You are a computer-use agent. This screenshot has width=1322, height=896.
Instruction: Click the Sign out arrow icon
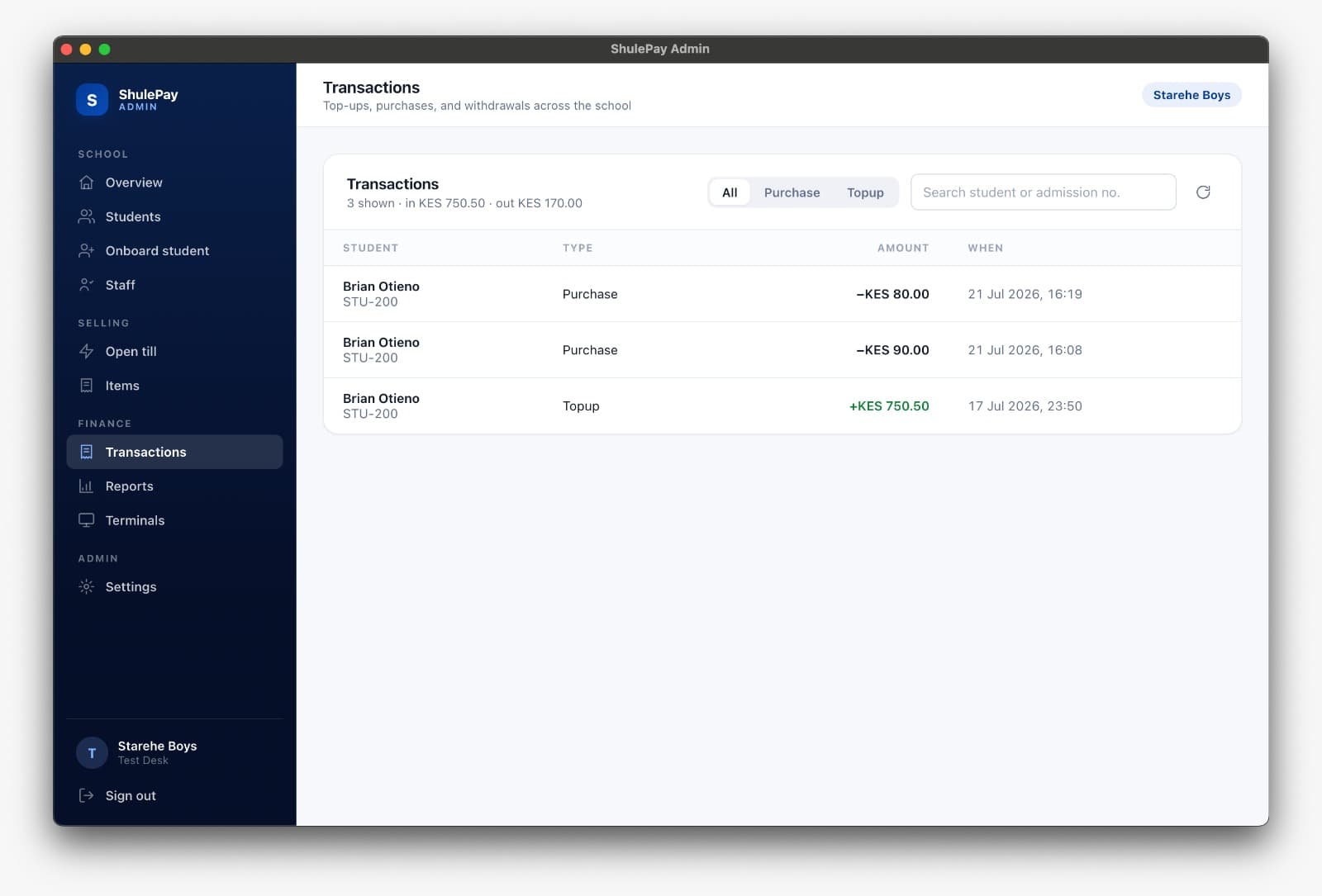point(86,795)
